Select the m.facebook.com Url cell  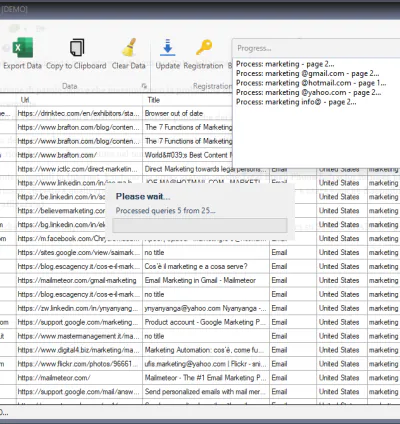[x=79, y=239]
